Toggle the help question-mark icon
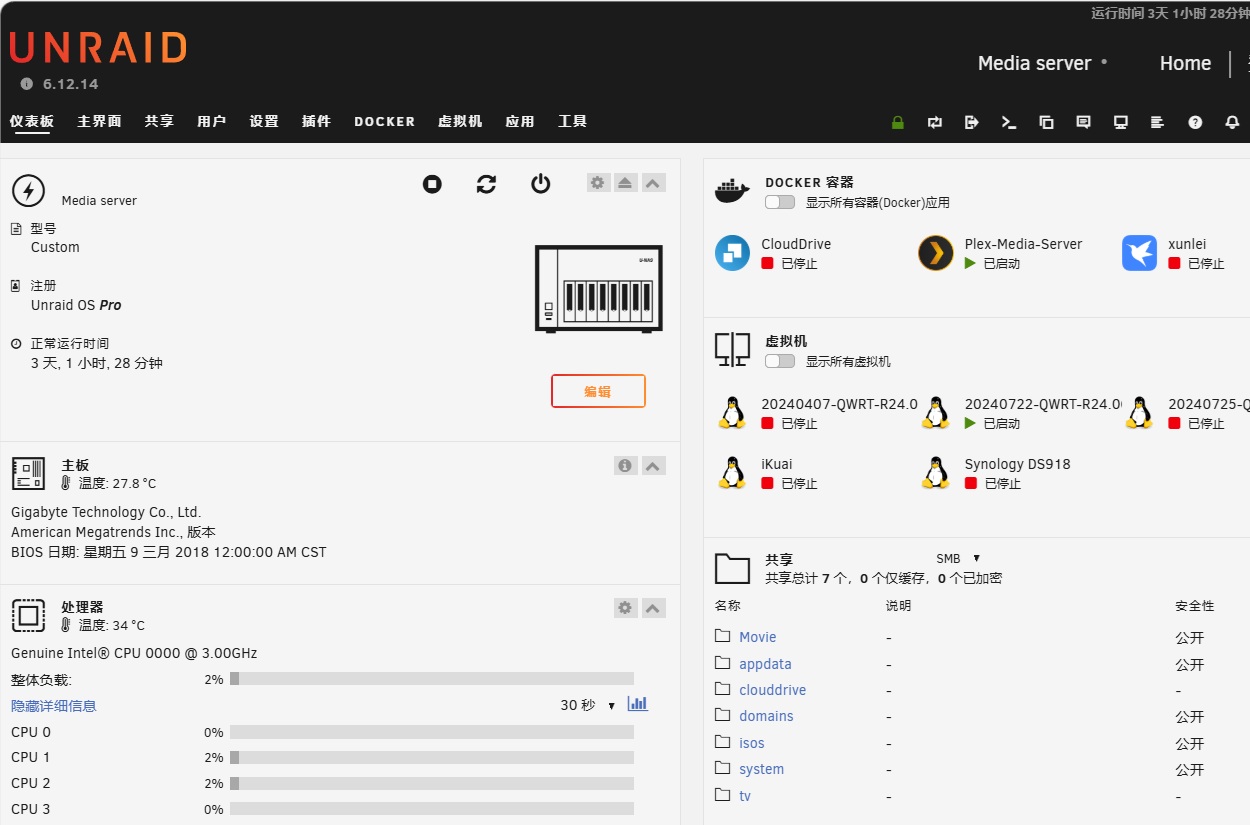Screen dimensions: 1250x825 coord(1195,122)
